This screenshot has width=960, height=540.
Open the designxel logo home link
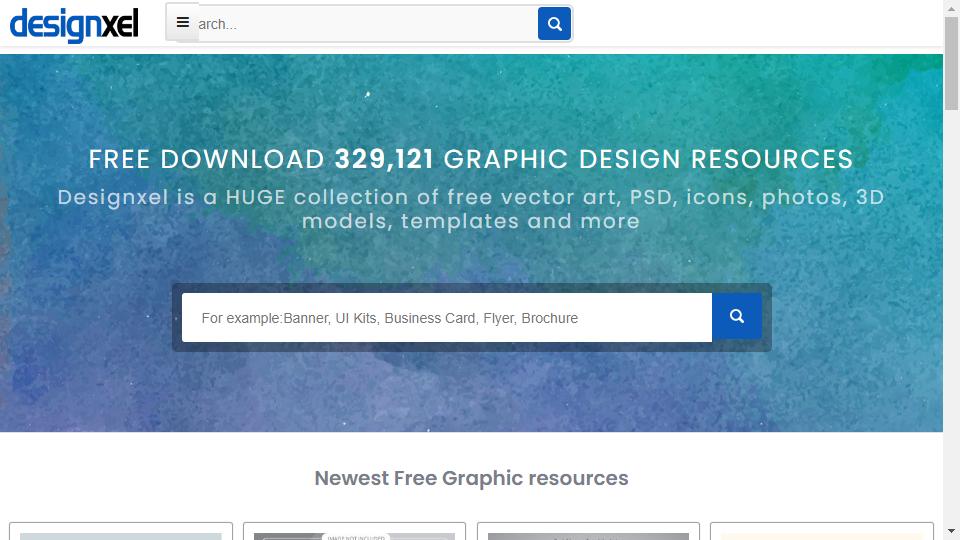(74, 24)
